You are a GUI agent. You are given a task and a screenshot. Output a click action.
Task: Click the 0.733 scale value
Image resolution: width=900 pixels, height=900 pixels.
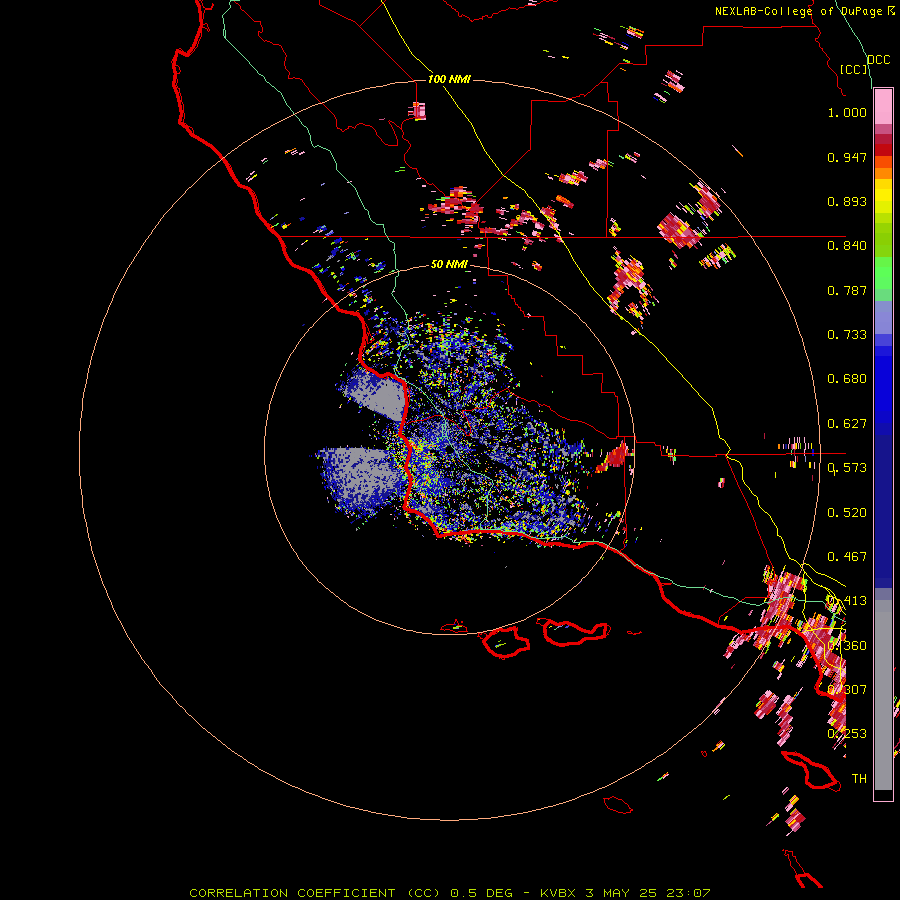point(847,335)
